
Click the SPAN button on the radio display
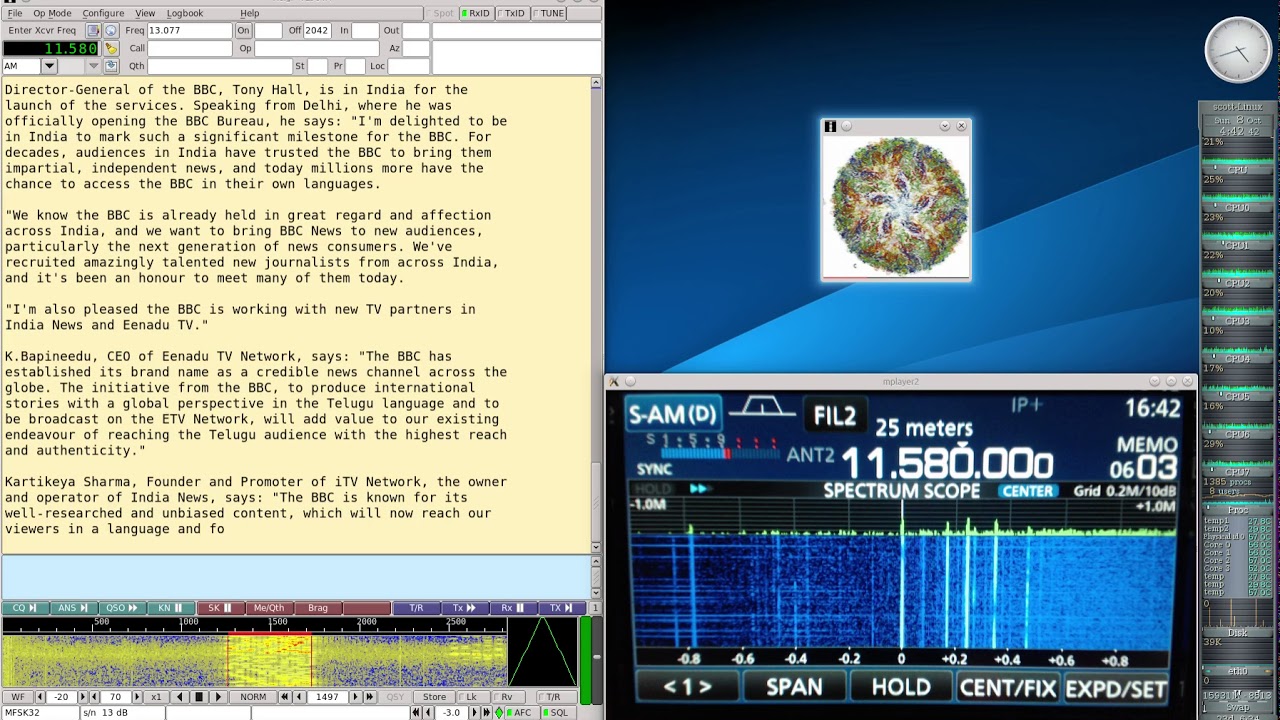pos(794,687)
